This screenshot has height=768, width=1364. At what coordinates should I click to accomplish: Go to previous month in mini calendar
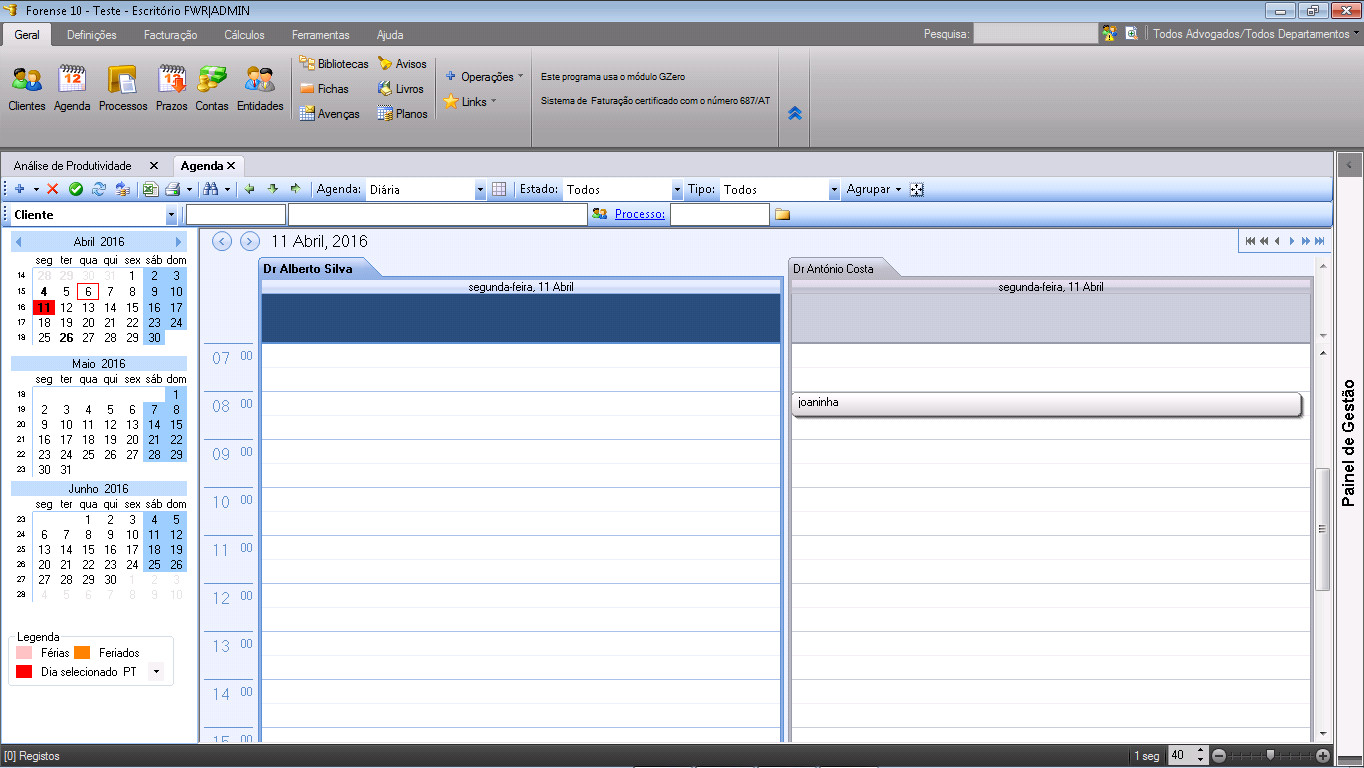[x=18, y=242]
